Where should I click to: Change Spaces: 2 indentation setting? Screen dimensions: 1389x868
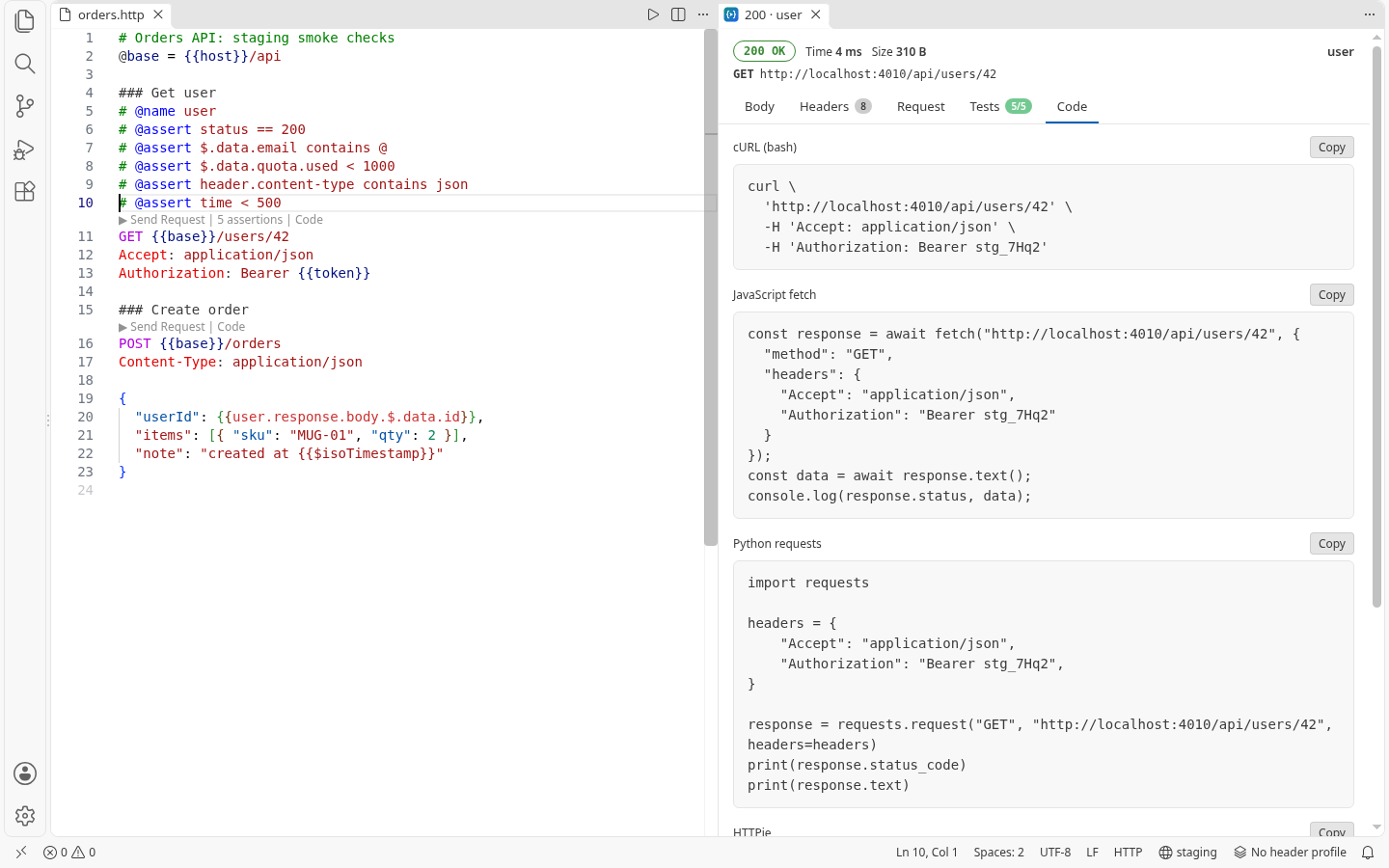998,853
